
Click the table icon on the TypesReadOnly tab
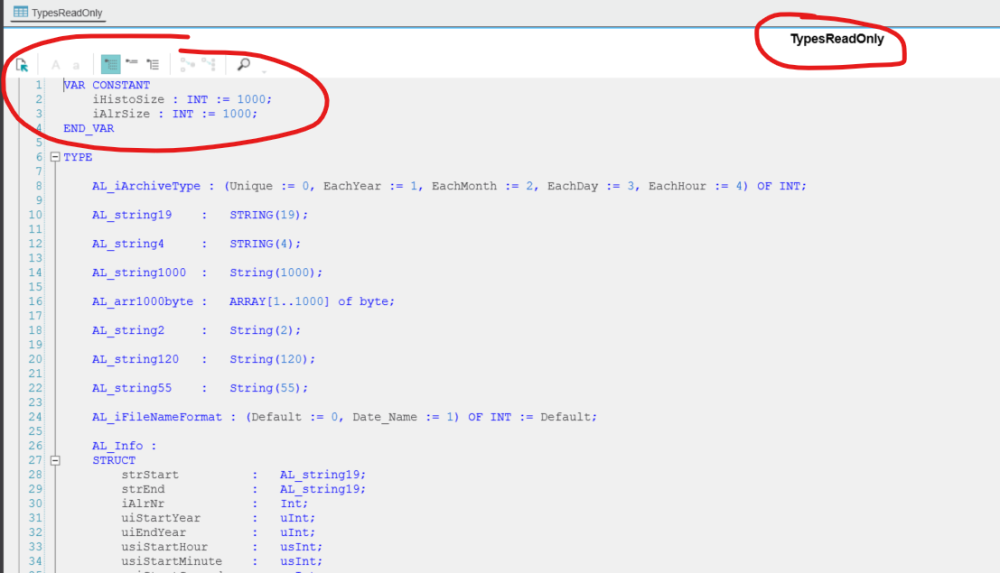pyautogui.click(x=20, y=13)
